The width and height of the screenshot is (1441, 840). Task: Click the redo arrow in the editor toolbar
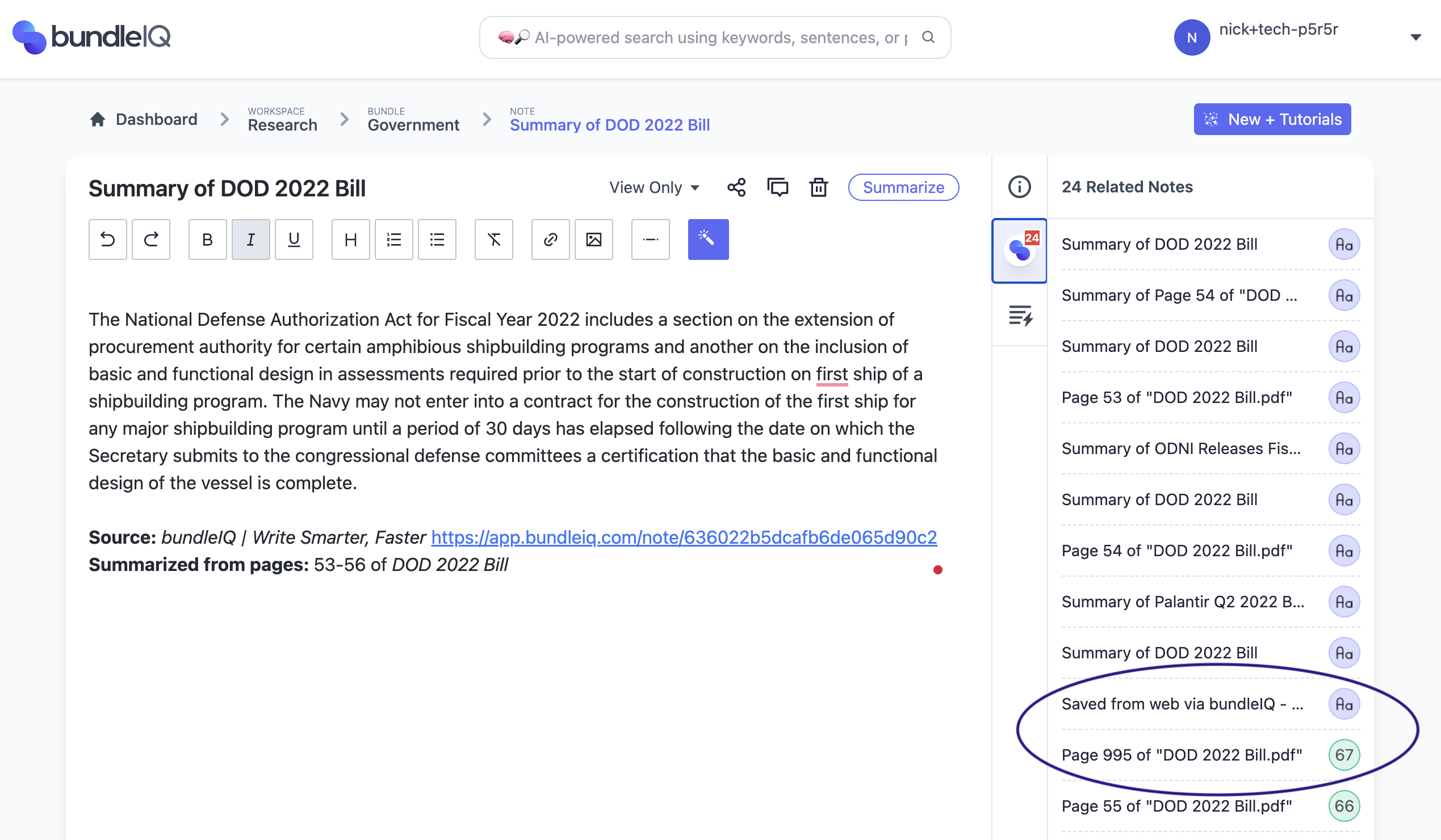(151, 240)
